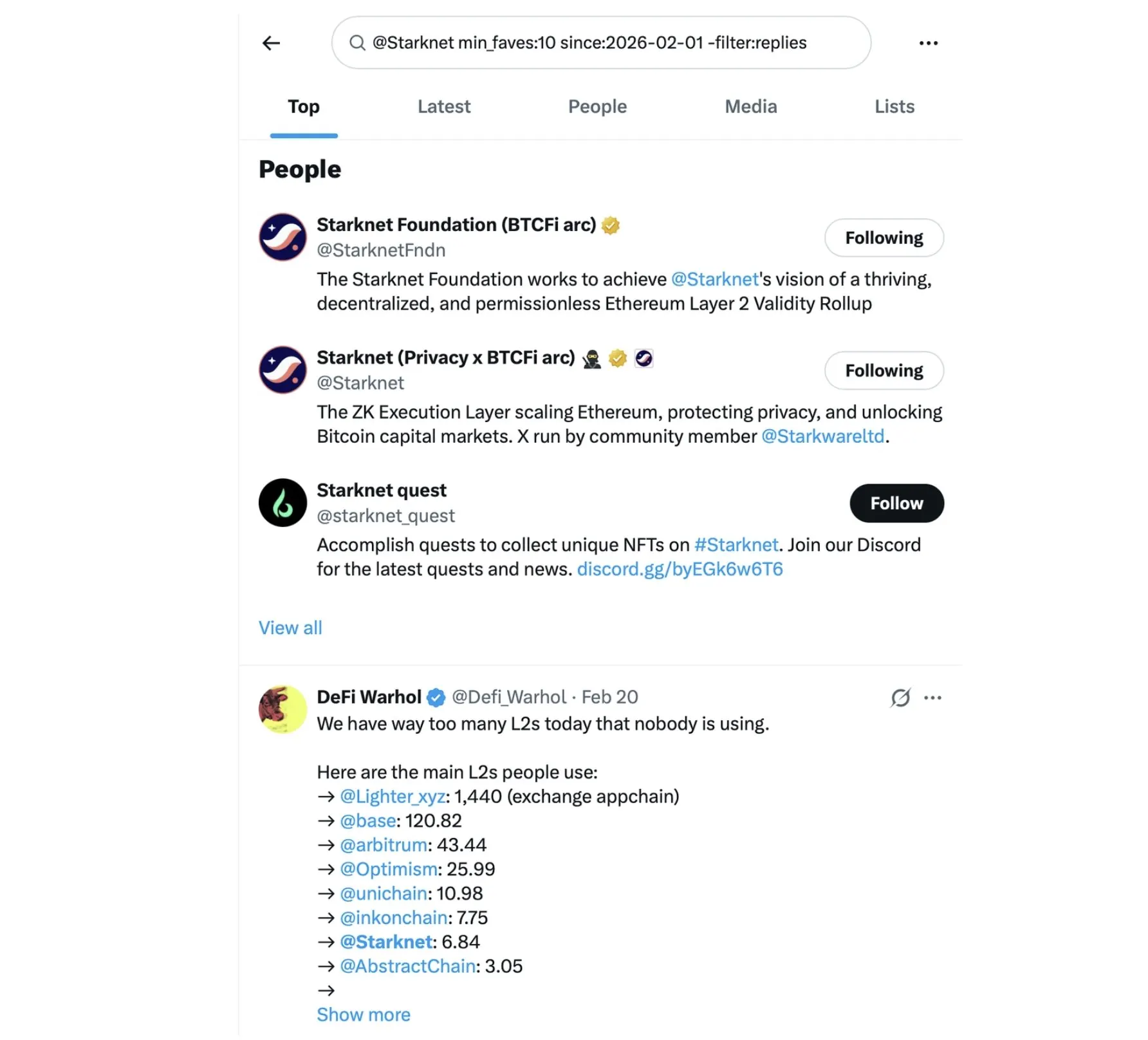
Task: Click the Starknet account's profile avatar
Action: coord(282,370)
